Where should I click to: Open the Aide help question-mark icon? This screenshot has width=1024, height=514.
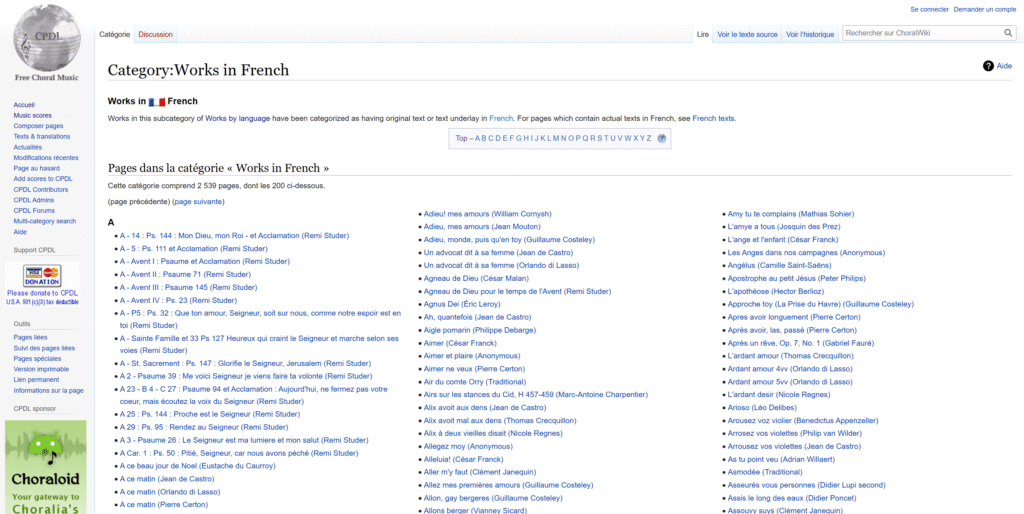click(x=988, y=66)
